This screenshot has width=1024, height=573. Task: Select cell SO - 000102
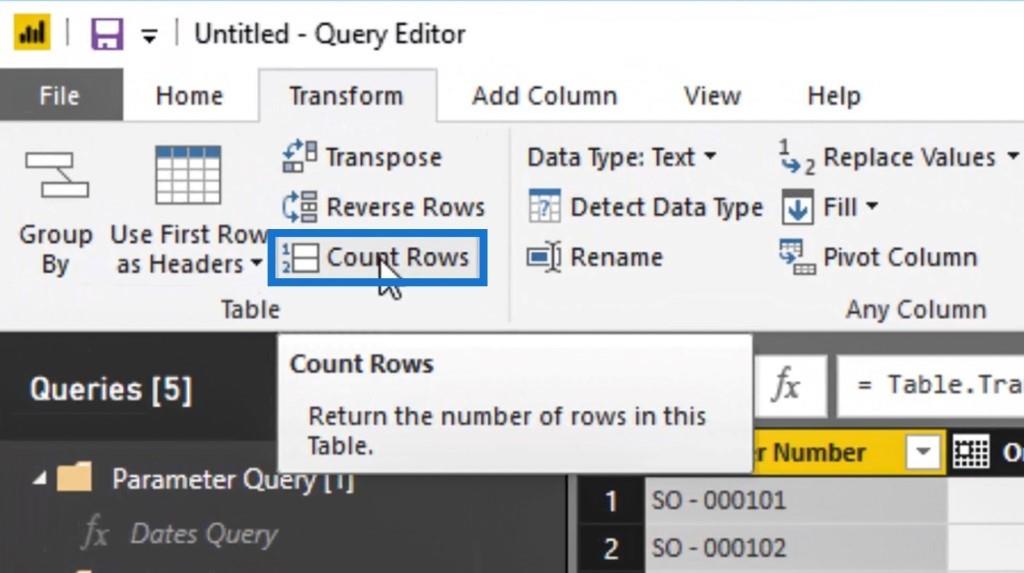795,548
